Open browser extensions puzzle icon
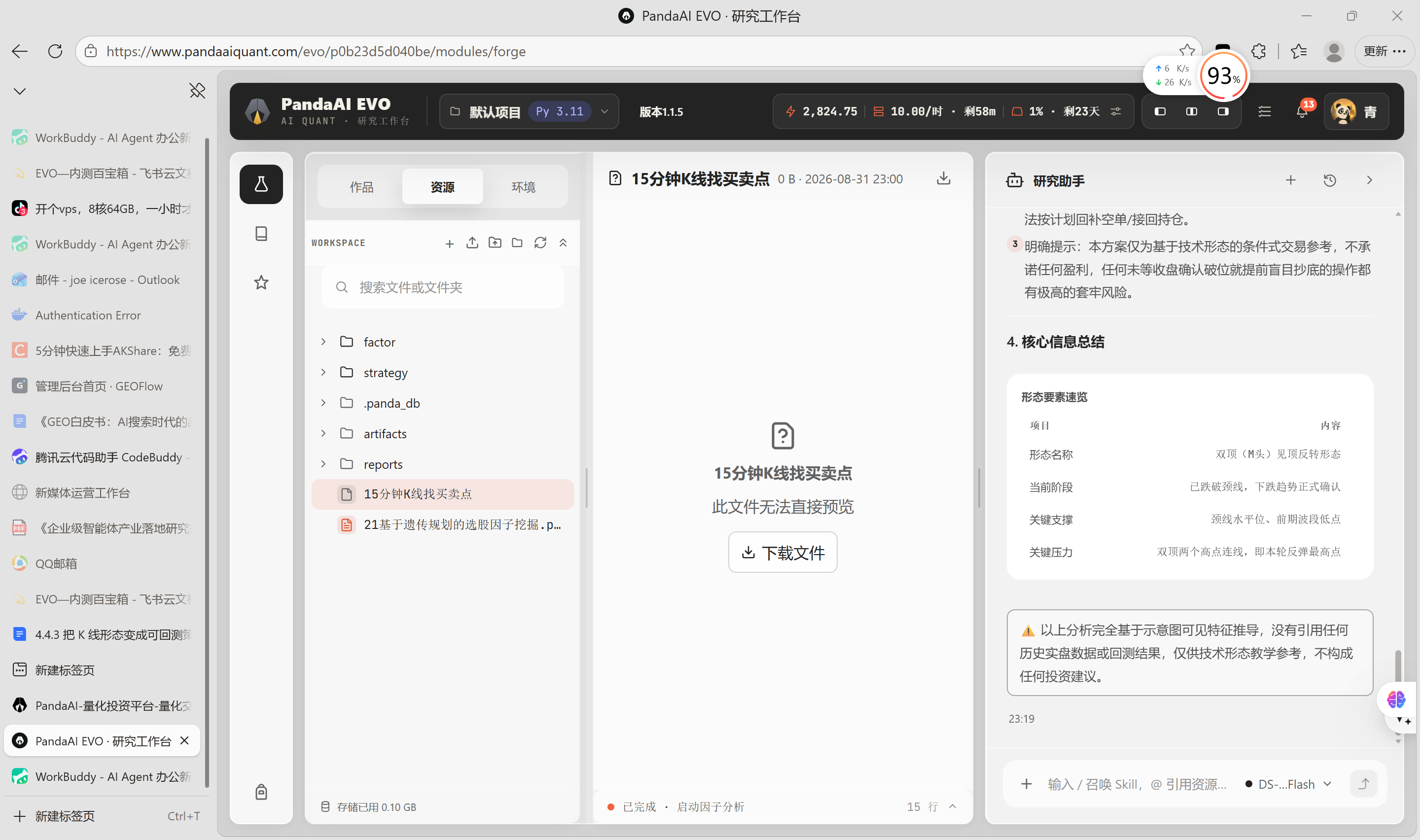Screen dimensions: 1420x840 [x=1258, y=51]
